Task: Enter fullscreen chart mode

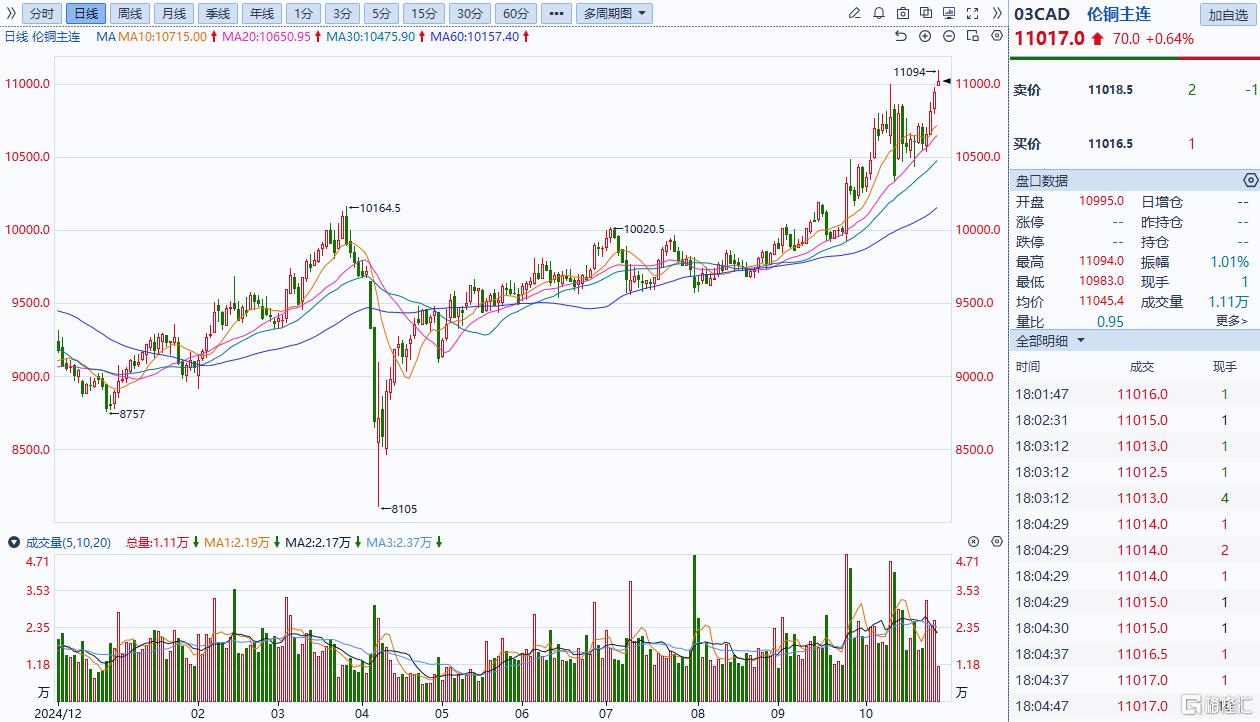Action: [x=972, y=14]
